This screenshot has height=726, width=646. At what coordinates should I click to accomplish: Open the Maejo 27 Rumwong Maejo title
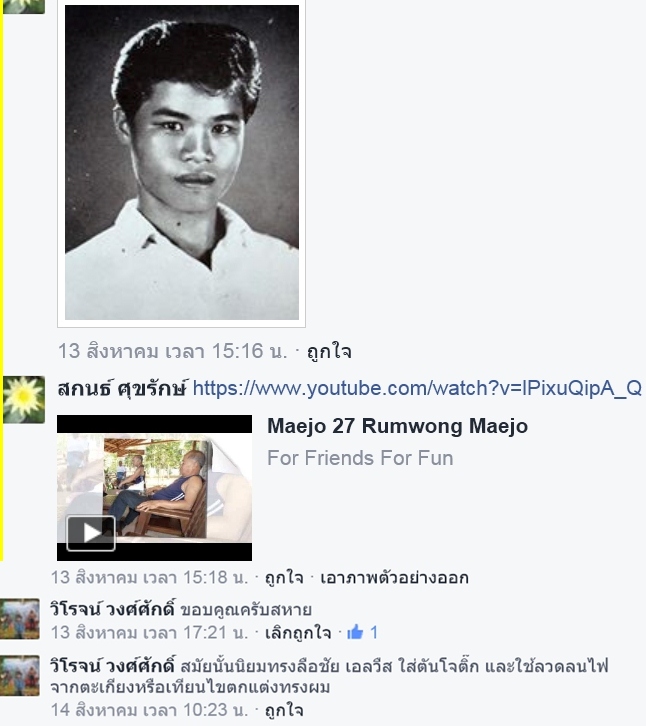pos(397,426)
